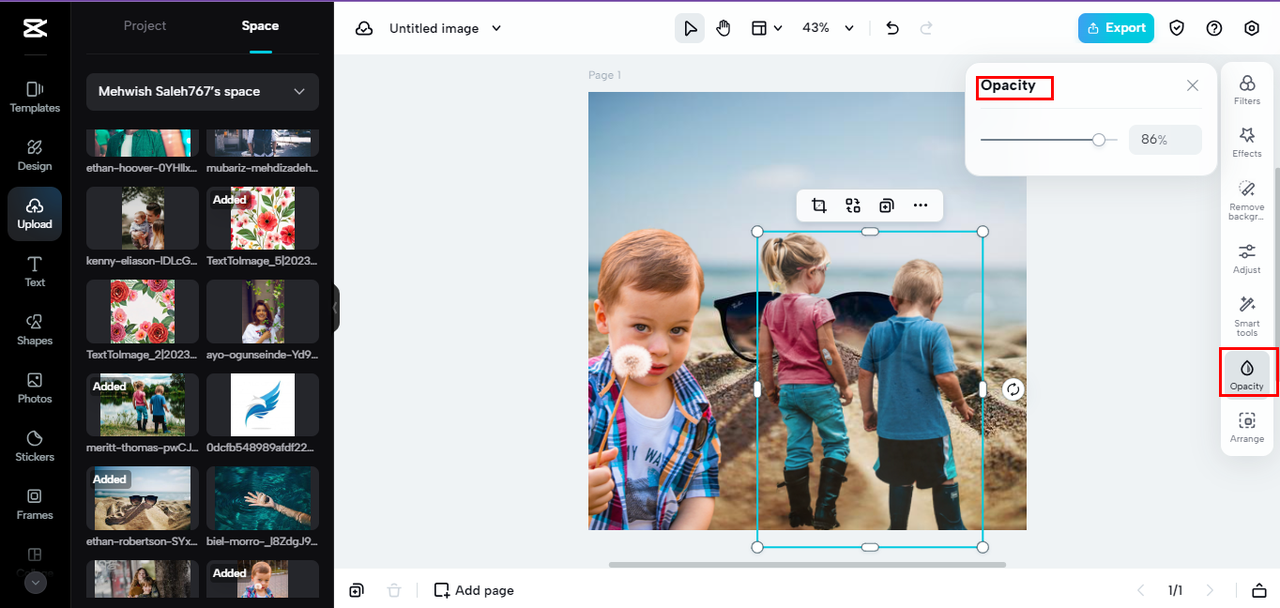This screenshot has height=608, width=1280.
Task: Open the help question mark icon
Action: coord(1214,28)
